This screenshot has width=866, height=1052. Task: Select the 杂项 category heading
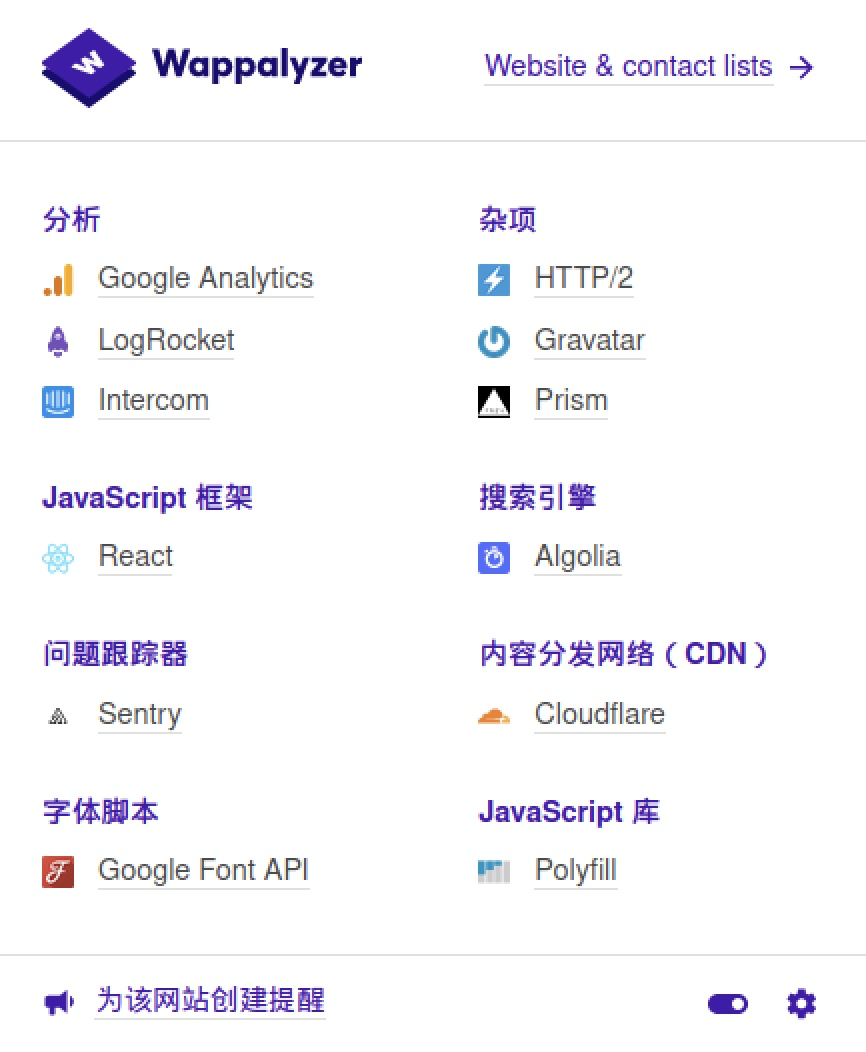507,219
